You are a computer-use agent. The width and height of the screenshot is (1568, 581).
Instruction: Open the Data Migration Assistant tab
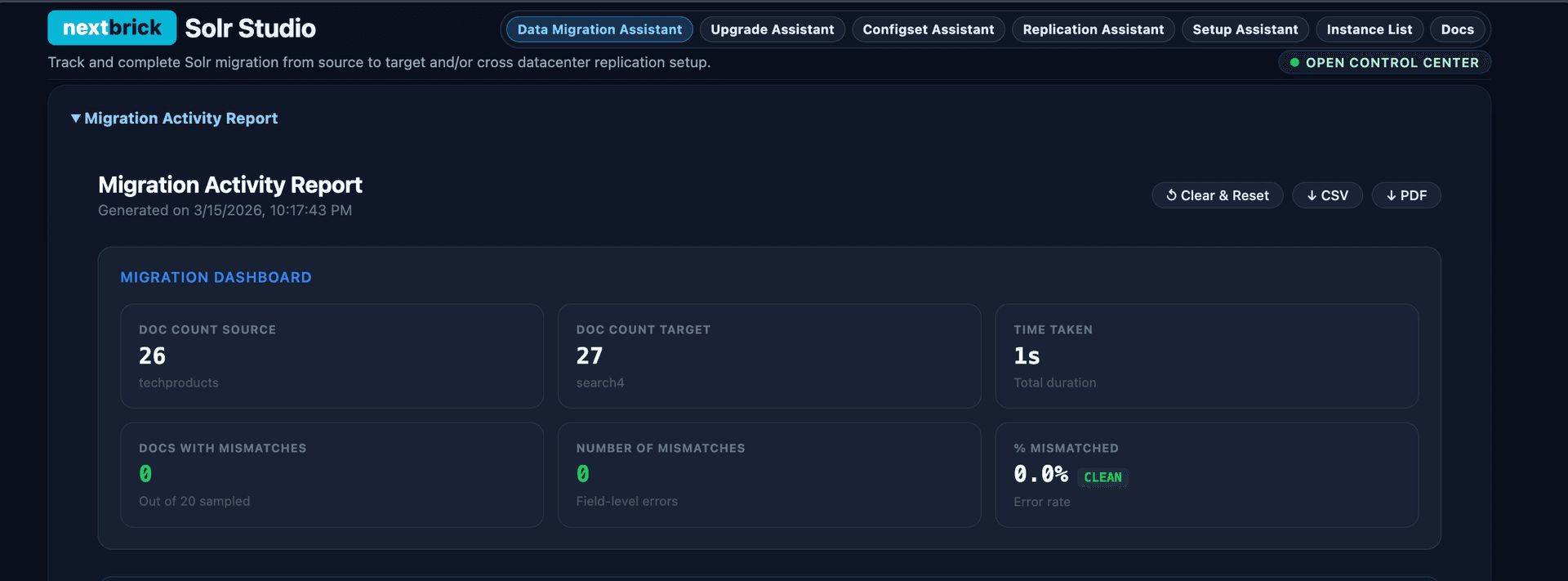coord(599,29)
